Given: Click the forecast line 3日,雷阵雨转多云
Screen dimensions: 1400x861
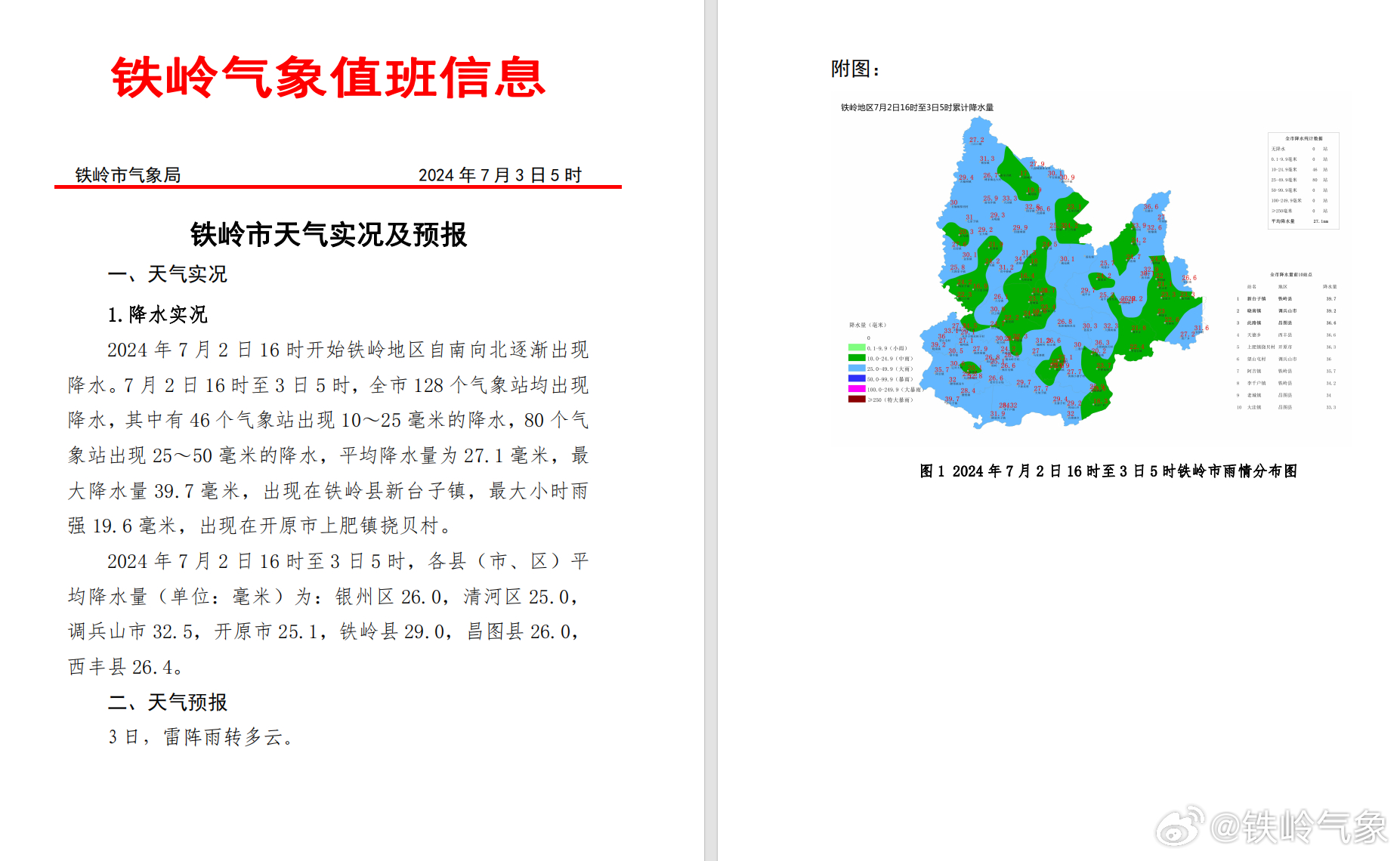Looking at the screenshot, I should click(200, 737).
